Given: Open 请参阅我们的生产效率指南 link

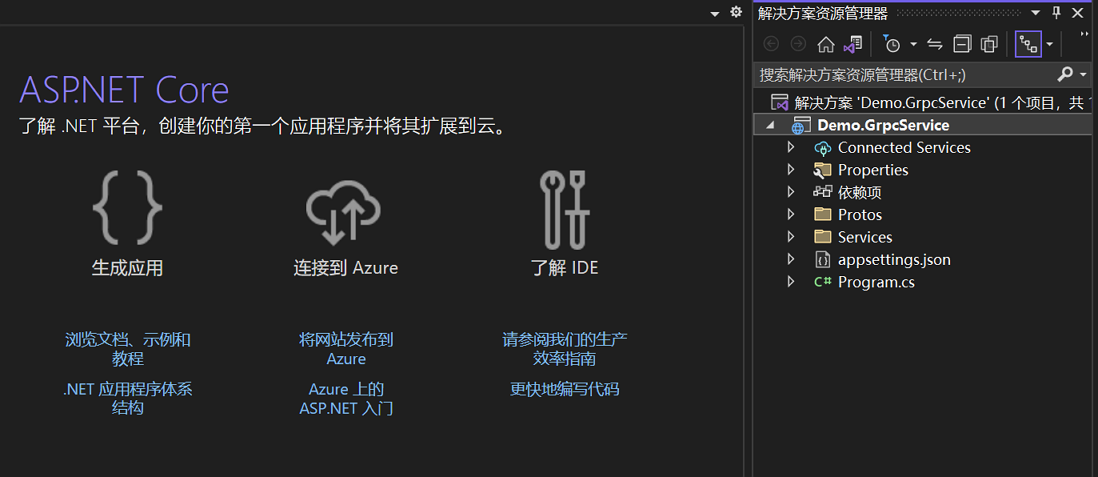Looking at the screenshot, I should [x=564, y=350].
